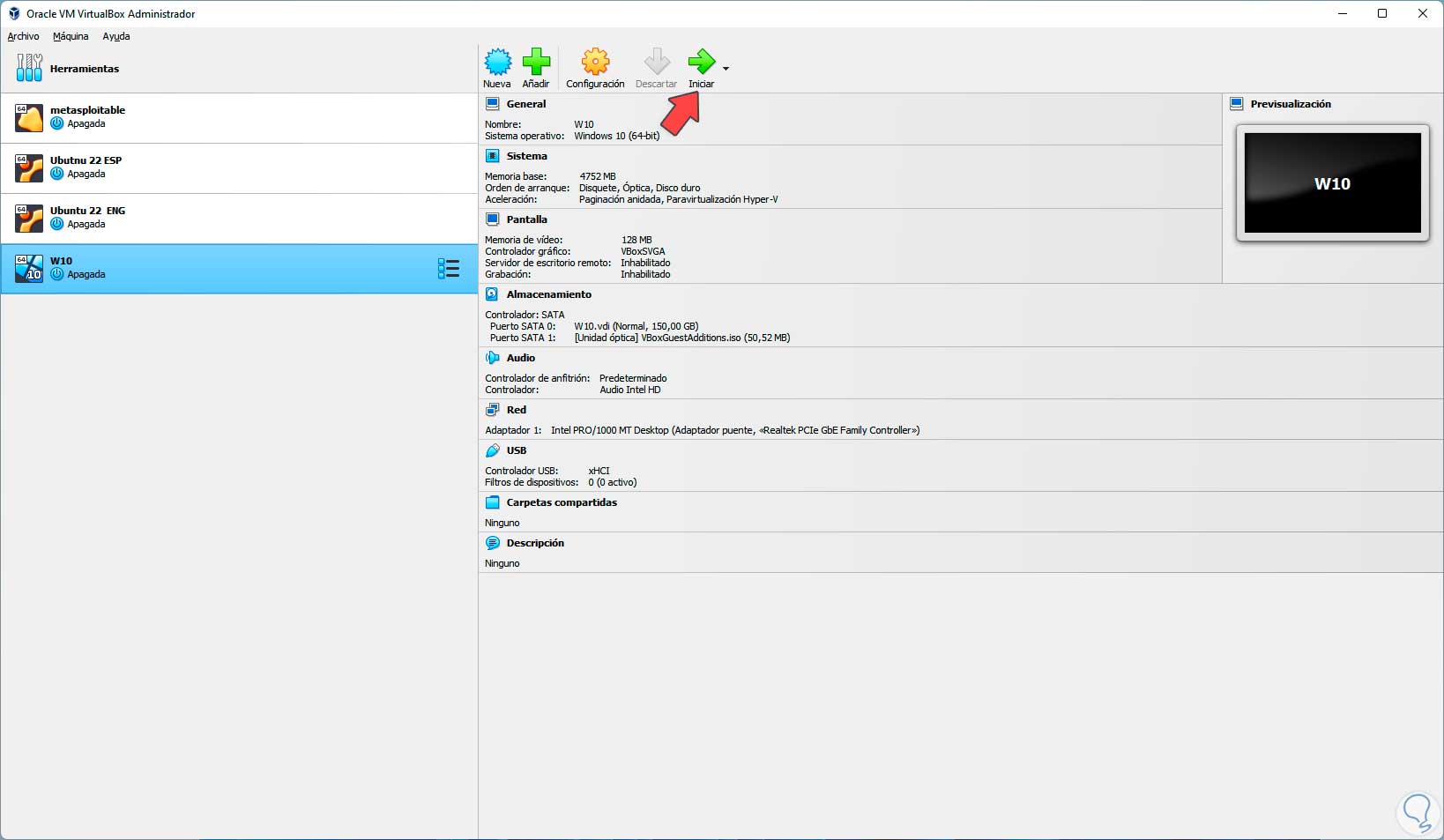Screen dimensions: 1444x840
Task: Click the 128 MB video memory value
Action: click(636, 240)
